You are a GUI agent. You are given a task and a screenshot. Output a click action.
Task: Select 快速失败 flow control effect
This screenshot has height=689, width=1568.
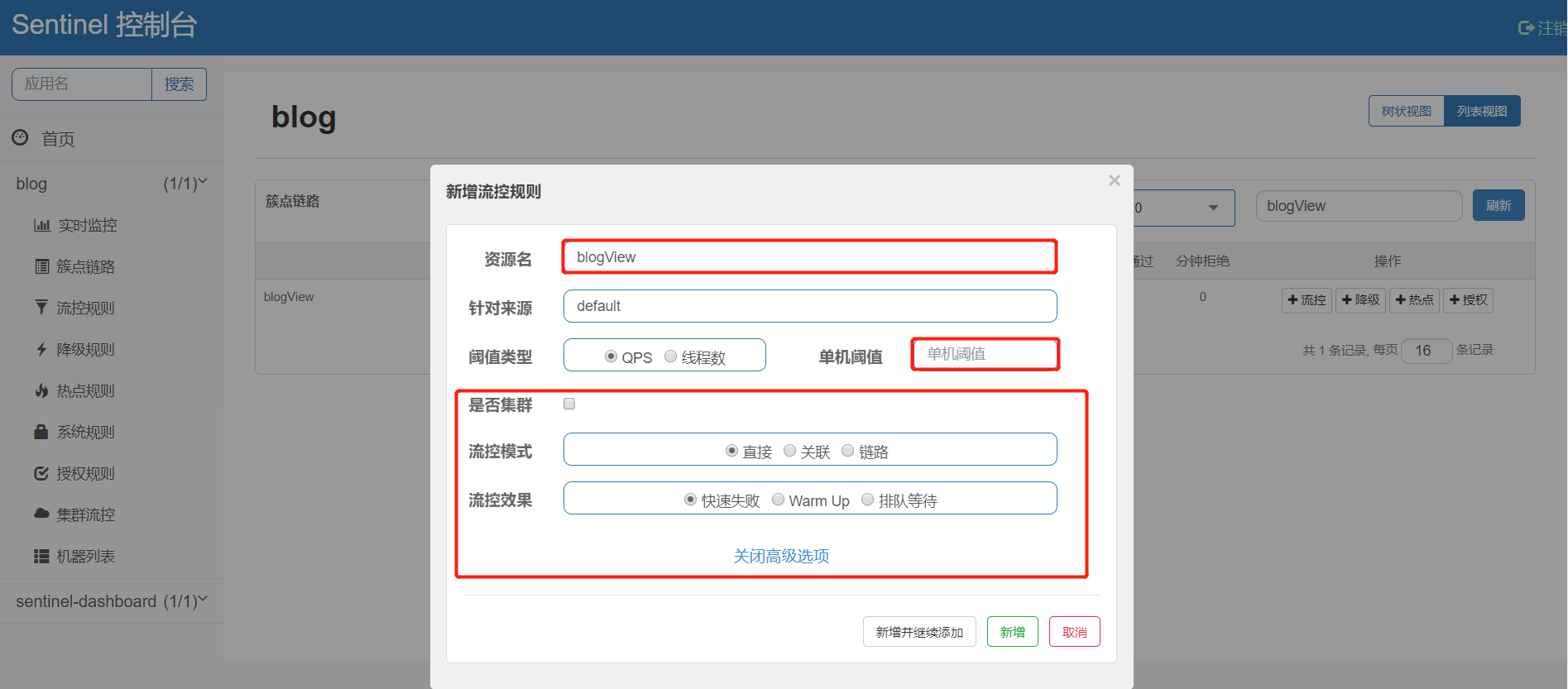pyautogui.click(x=690, y=500)
